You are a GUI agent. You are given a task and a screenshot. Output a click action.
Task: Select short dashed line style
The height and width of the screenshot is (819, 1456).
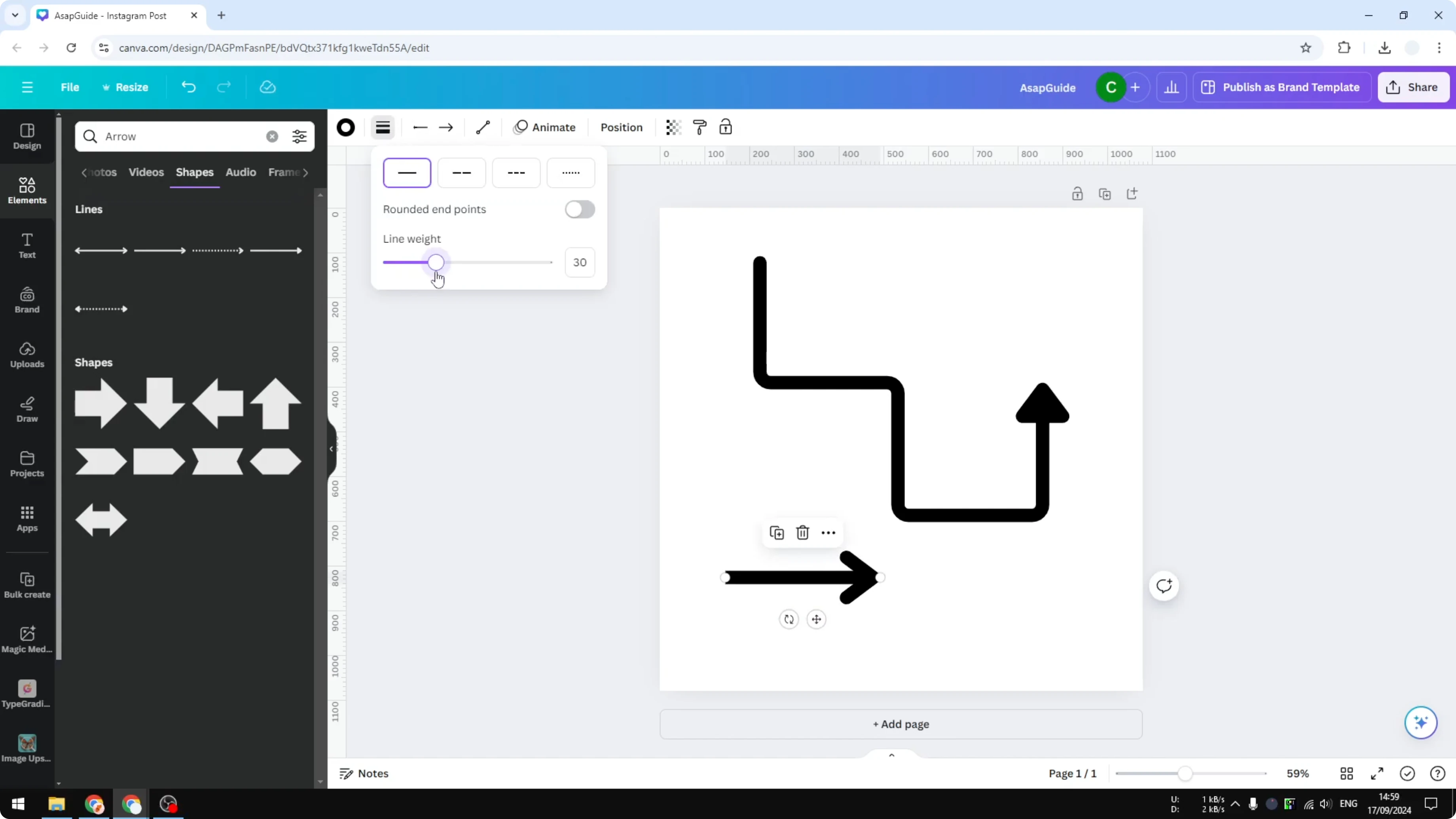pyautogui.click(x=516, y=173)
